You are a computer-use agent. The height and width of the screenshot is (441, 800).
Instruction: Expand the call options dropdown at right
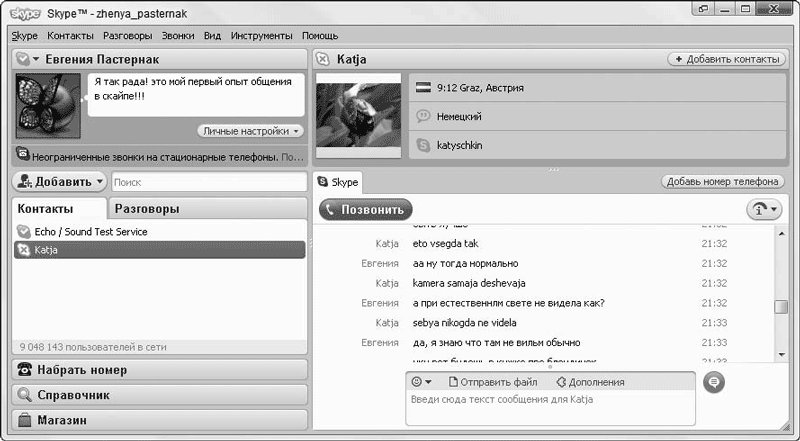(765, 210)
